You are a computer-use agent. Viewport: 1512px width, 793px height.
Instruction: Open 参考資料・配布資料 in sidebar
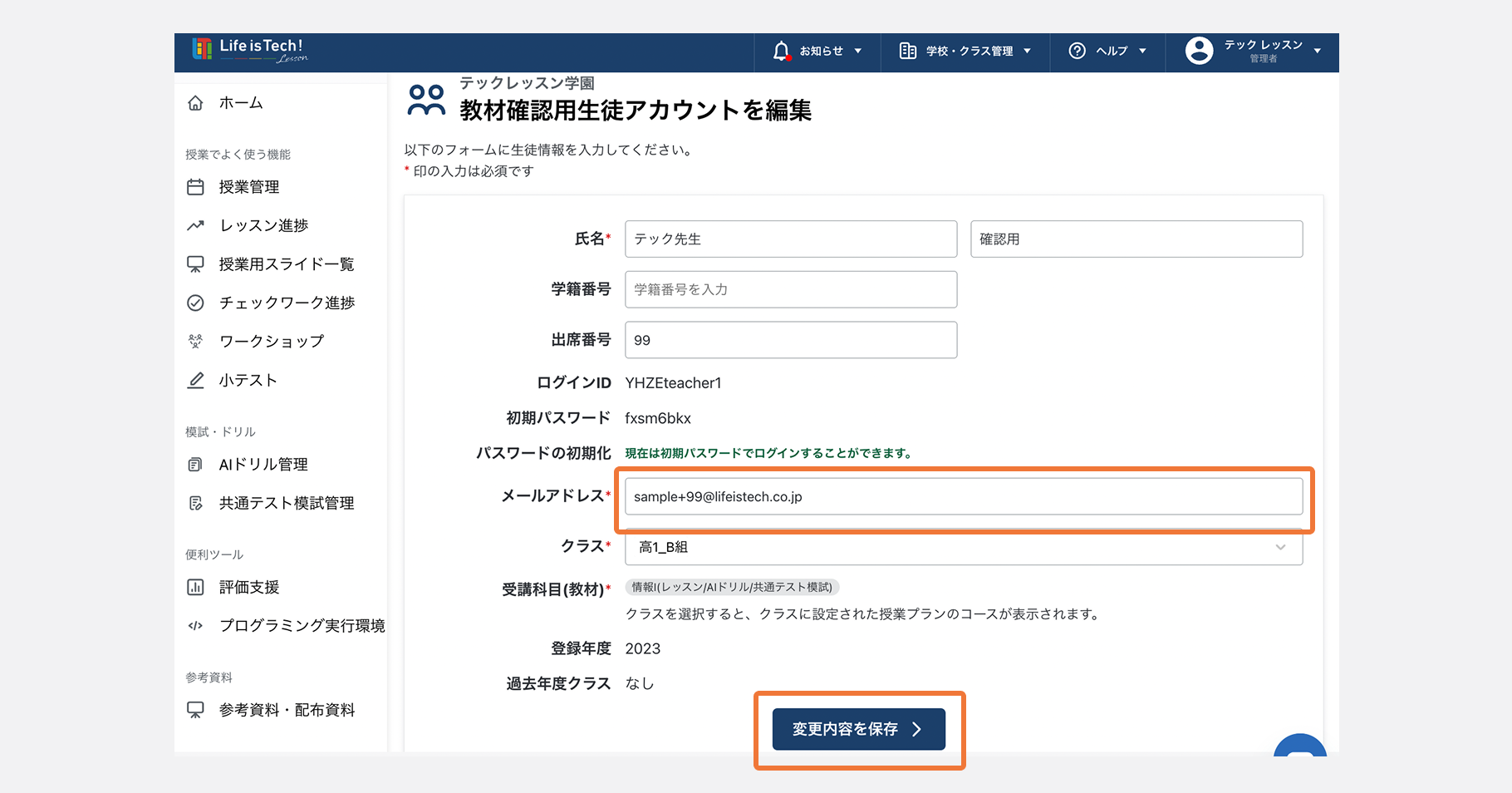(287, 710)
